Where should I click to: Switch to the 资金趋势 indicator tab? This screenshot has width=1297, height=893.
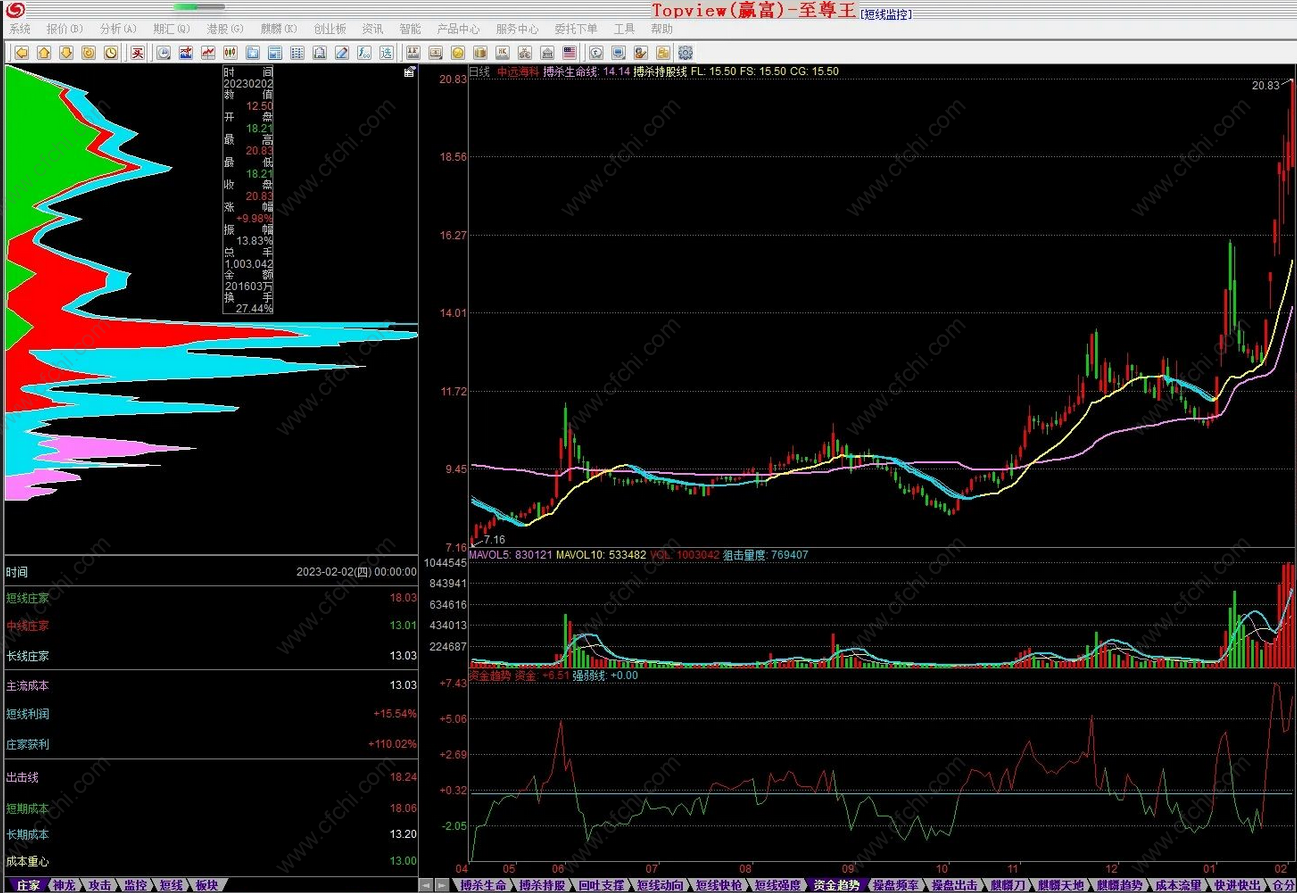[836, 885]
